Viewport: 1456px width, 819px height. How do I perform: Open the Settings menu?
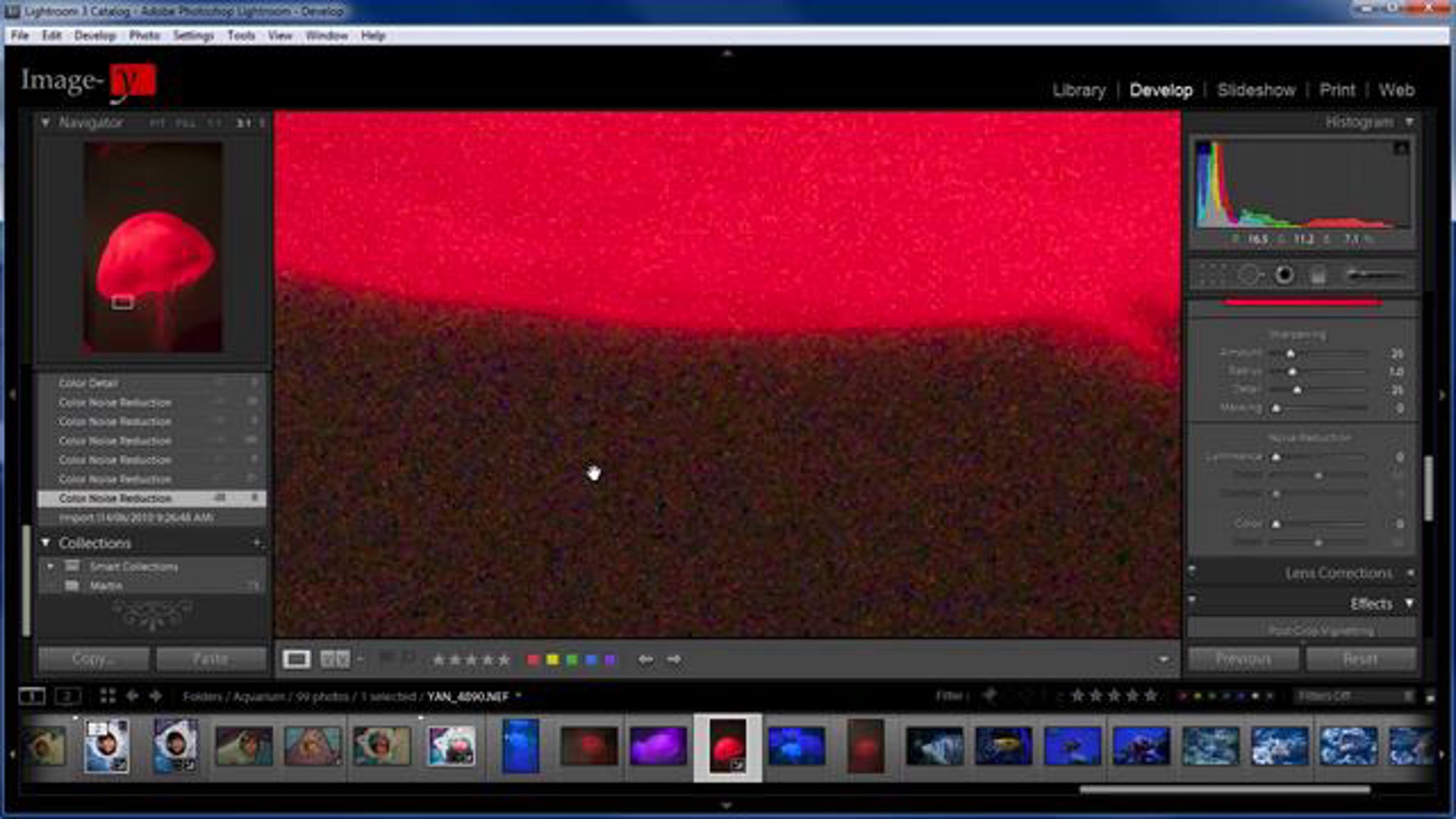coord(194,36)
